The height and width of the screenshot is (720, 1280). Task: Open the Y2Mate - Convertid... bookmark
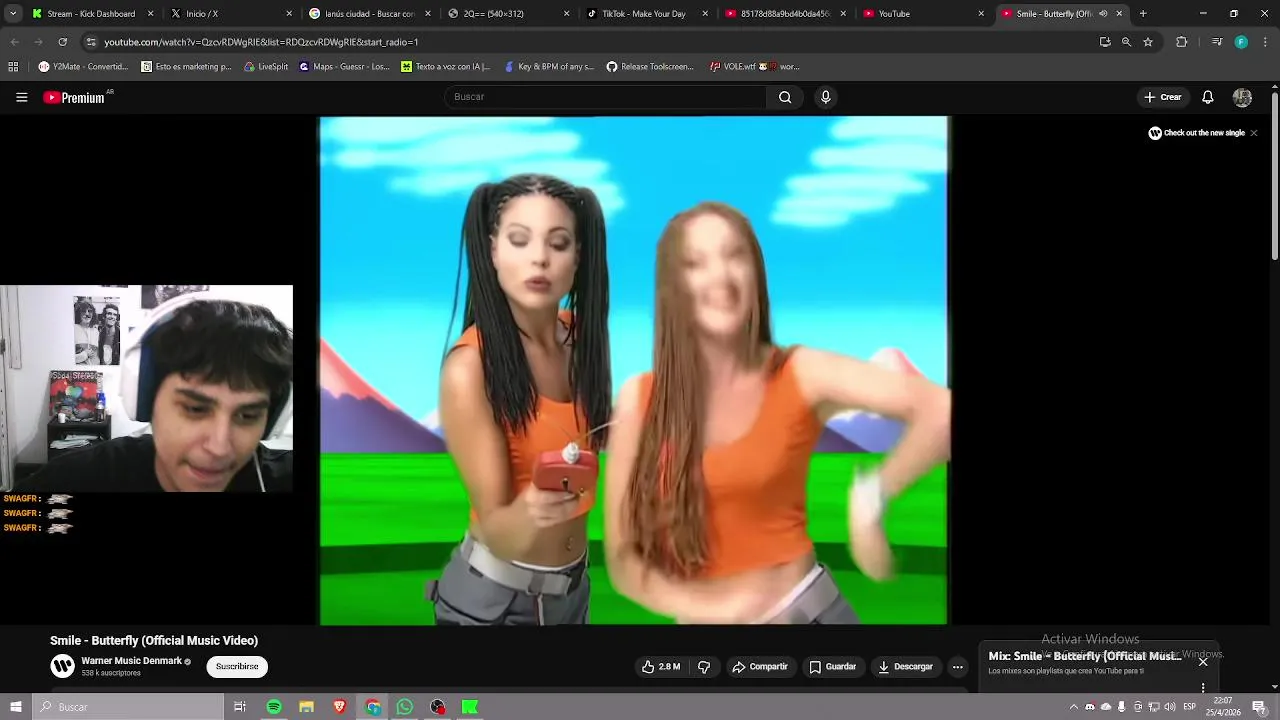coord(83,67)
